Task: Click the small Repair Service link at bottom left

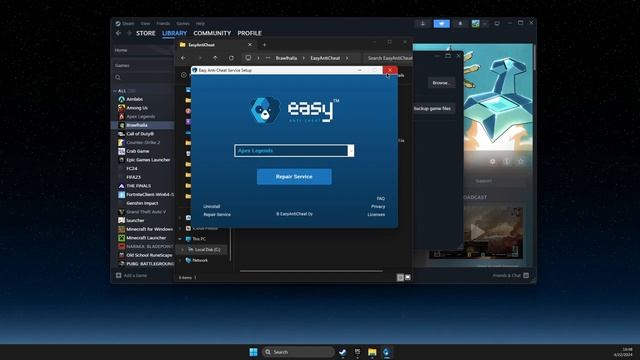Action: coord(217,214)
